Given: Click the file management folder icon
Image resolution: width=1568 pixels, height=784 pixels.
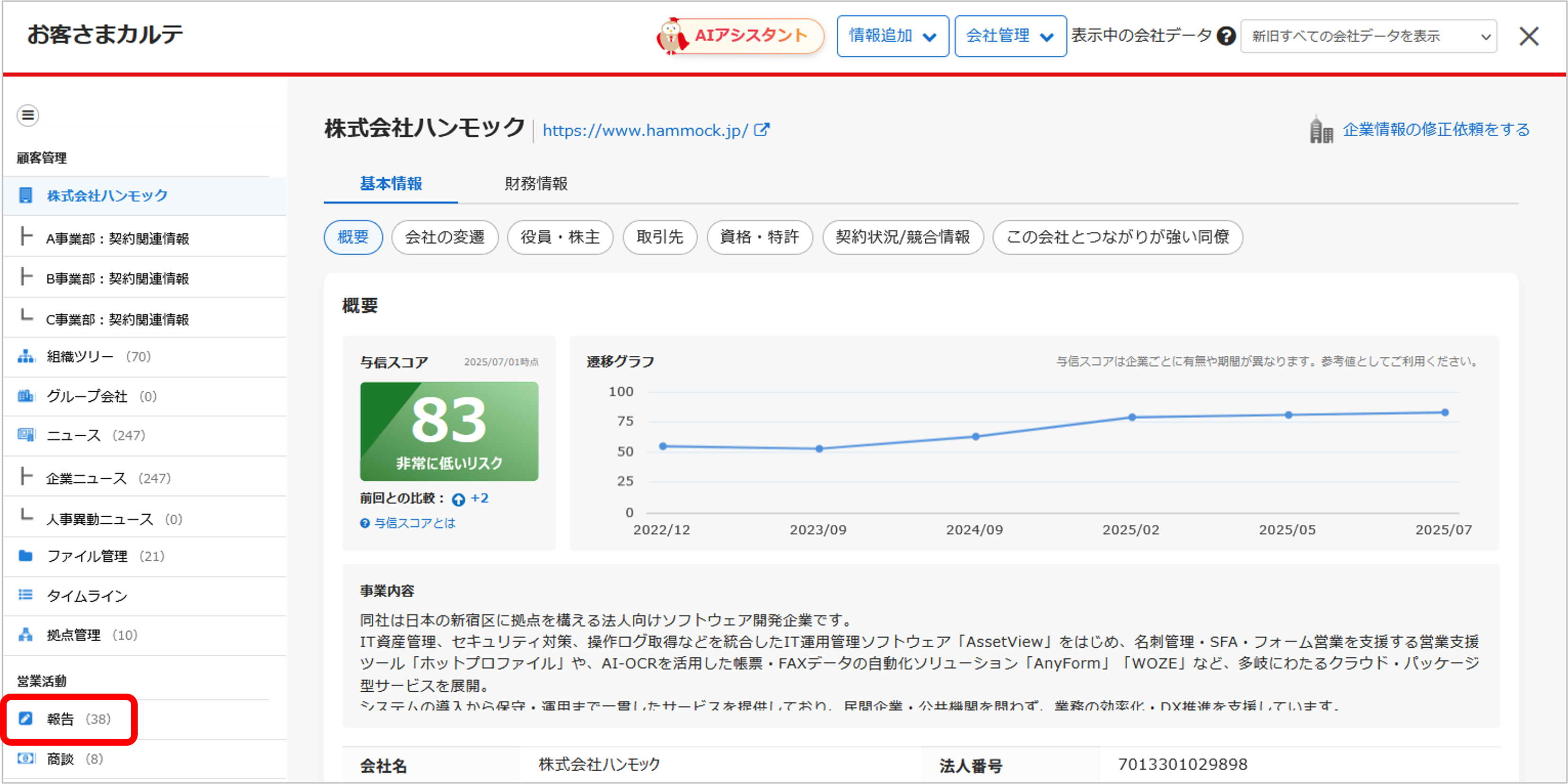Looking at the screenshot, I should coord(26,556).
